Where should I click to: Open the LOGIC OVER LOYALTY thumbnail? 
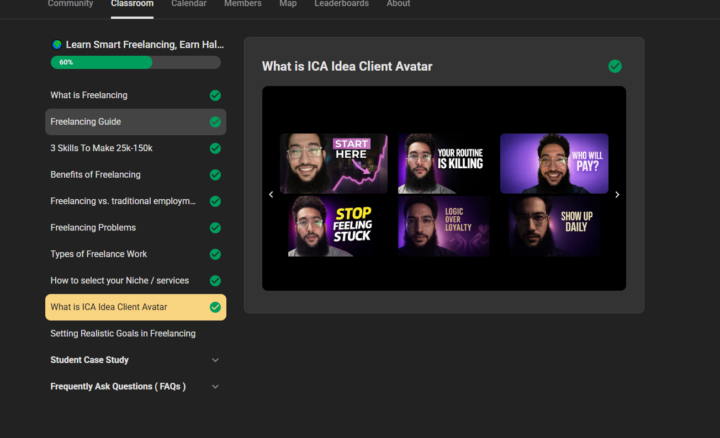coord(444,226)
